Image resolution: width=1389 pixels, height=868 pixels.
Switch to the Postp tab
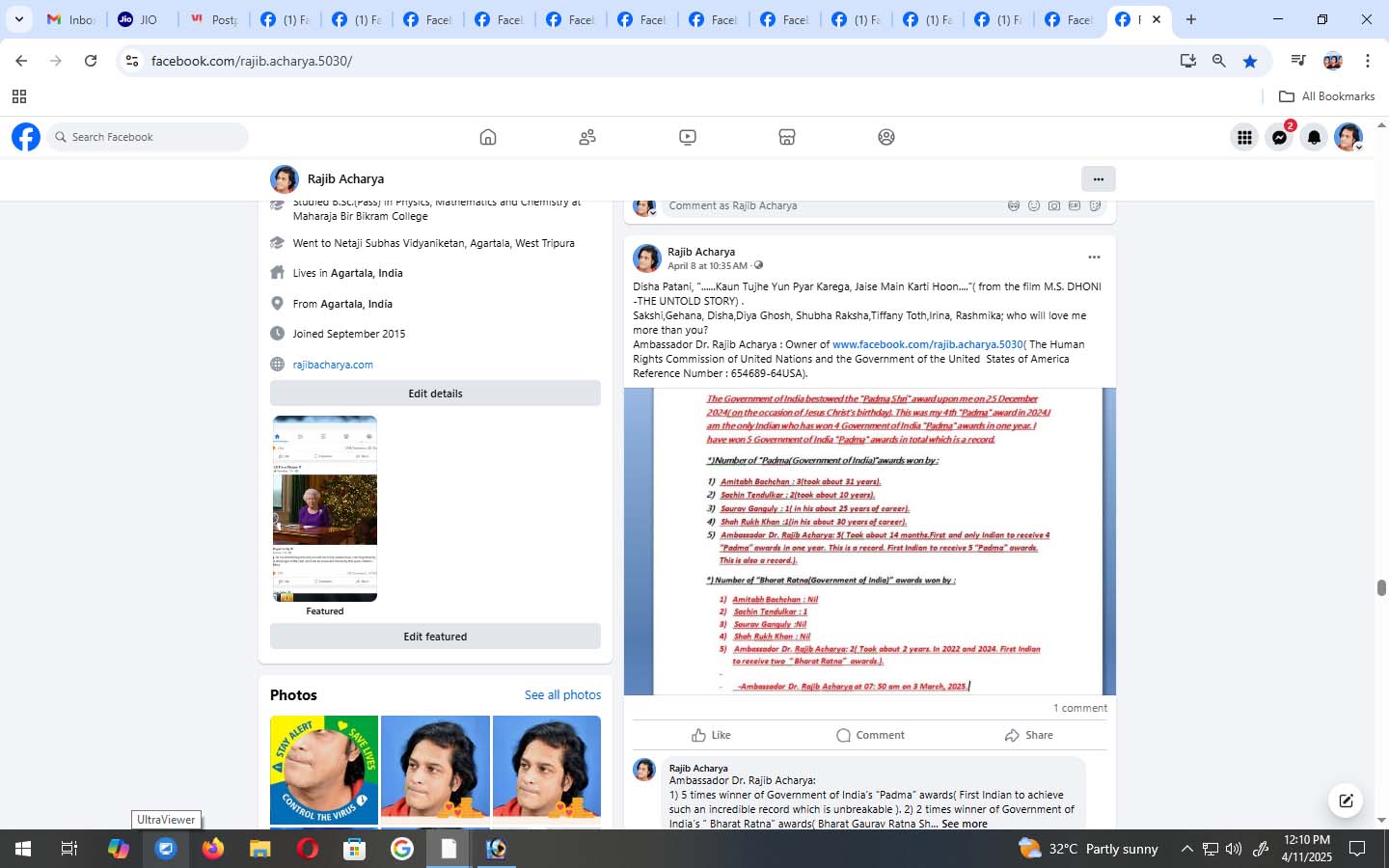[x=213, y=19]
